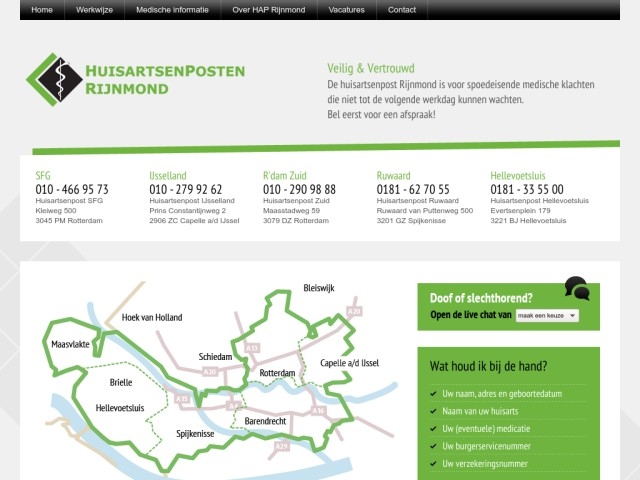
Task: Click the IJsselland phone number 010 - 279 92 62
Action: 185,189
